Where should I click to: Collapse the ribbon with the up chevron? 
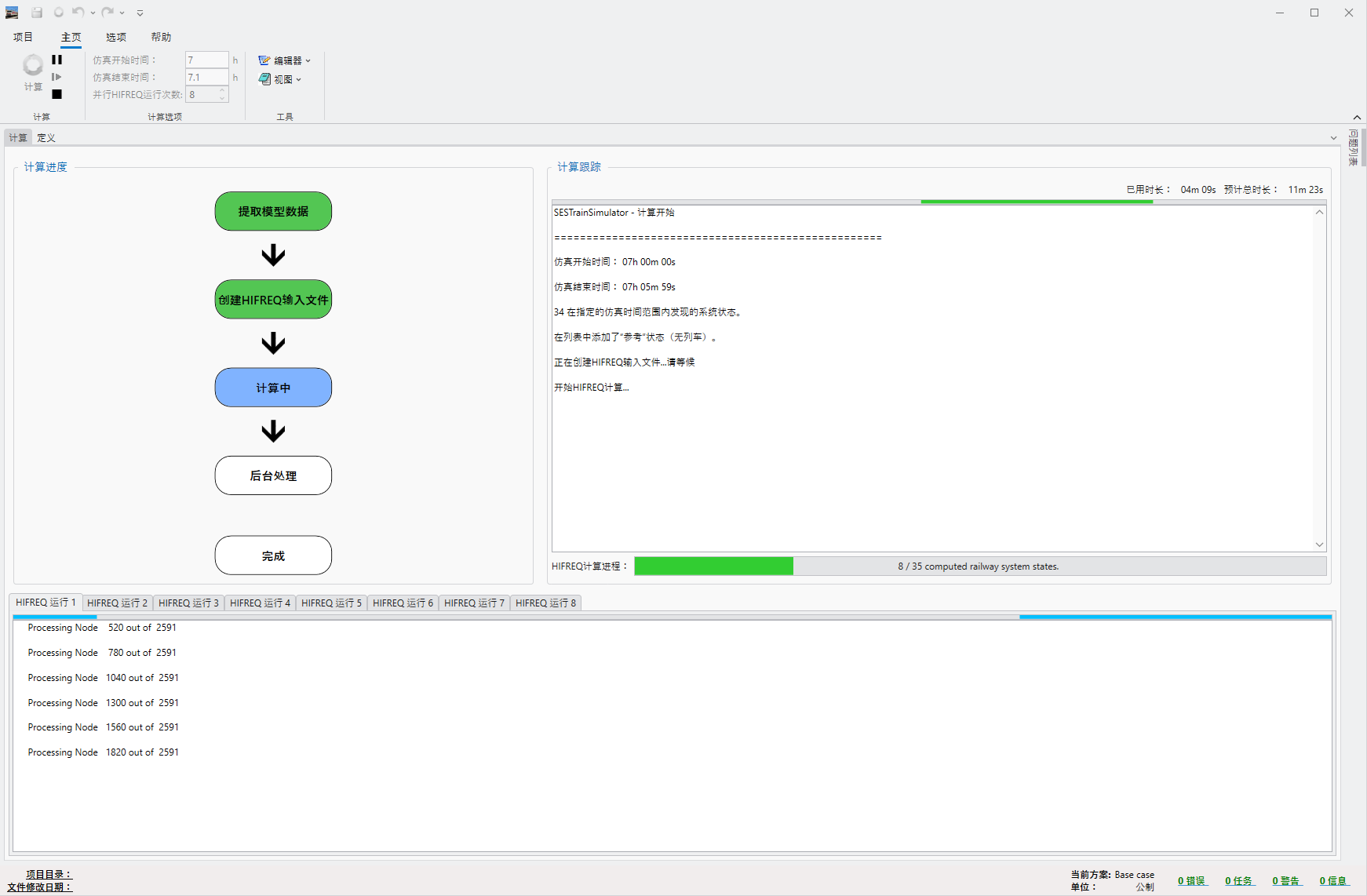pyautogui.click(x=1357, y=117)
